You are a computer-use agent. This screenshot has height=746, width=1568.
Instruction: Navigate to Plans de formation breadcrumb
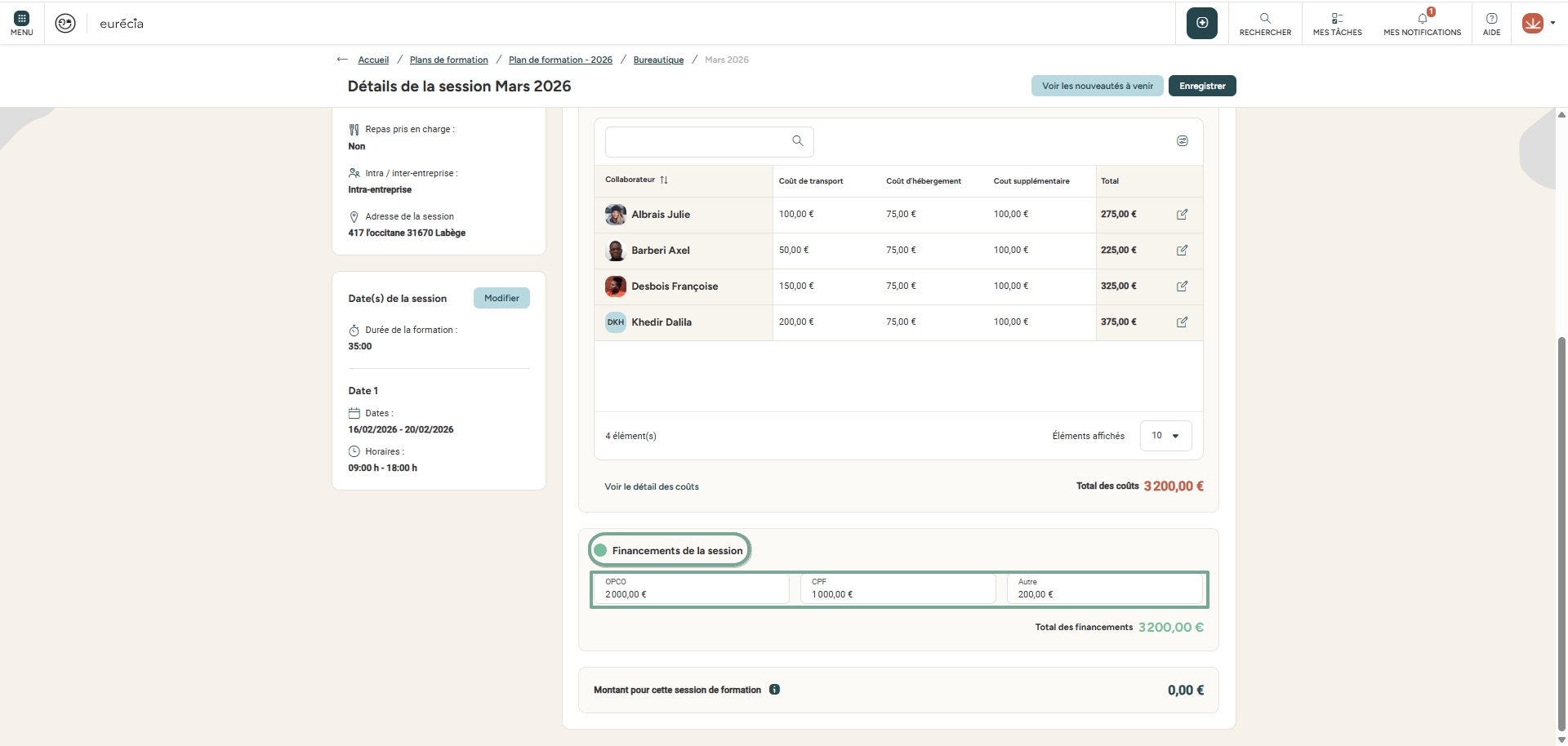(x=448, y=60)
